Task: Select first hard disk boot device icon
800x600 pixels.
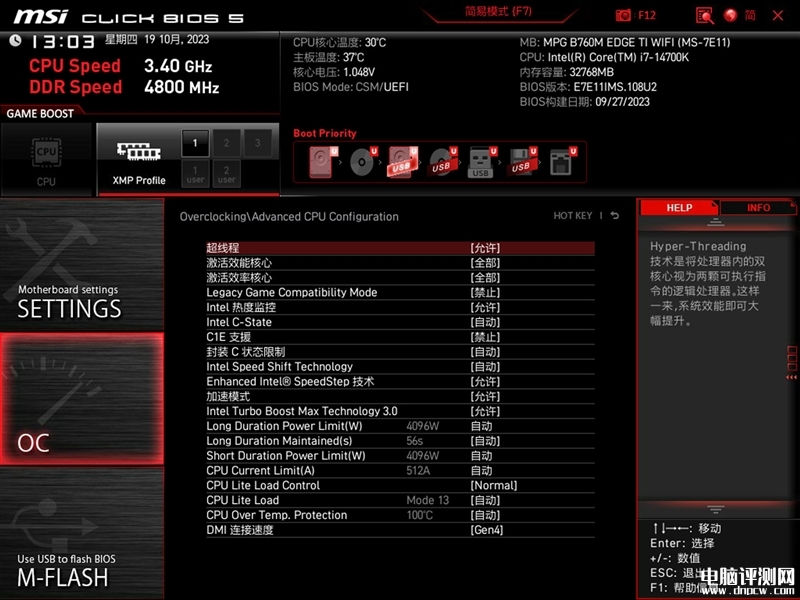Action: [x=323, y=162]
